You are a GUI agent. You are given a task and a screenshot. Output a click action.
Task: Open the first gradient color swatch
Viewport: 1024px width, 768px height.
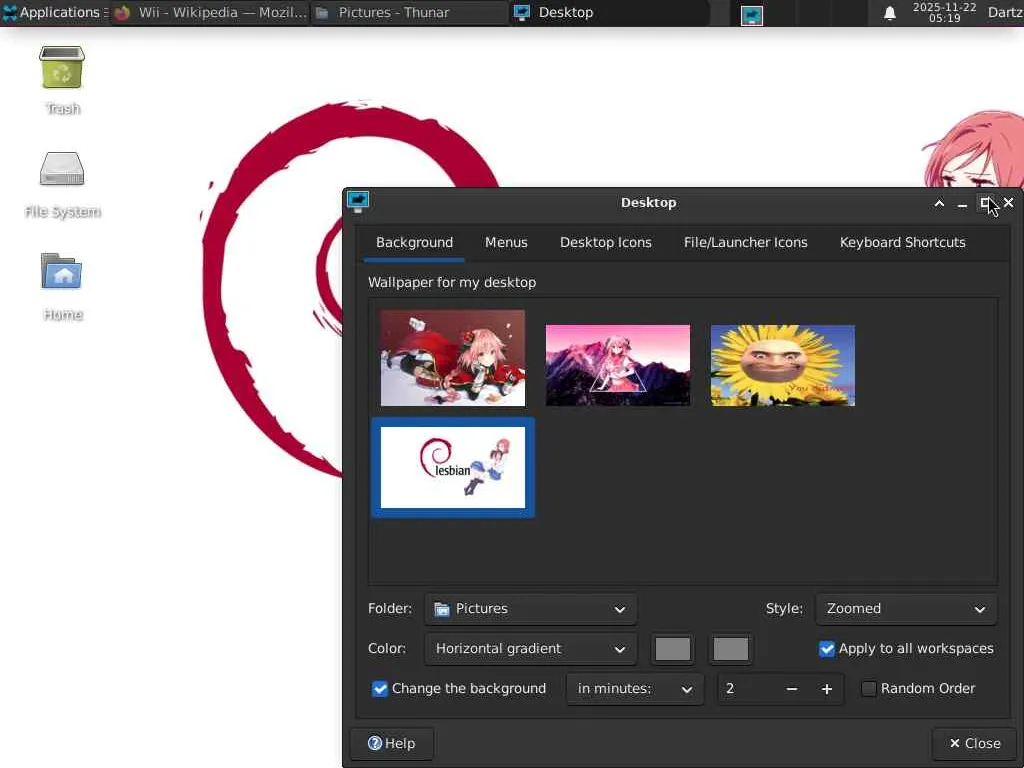coord(673,649)
